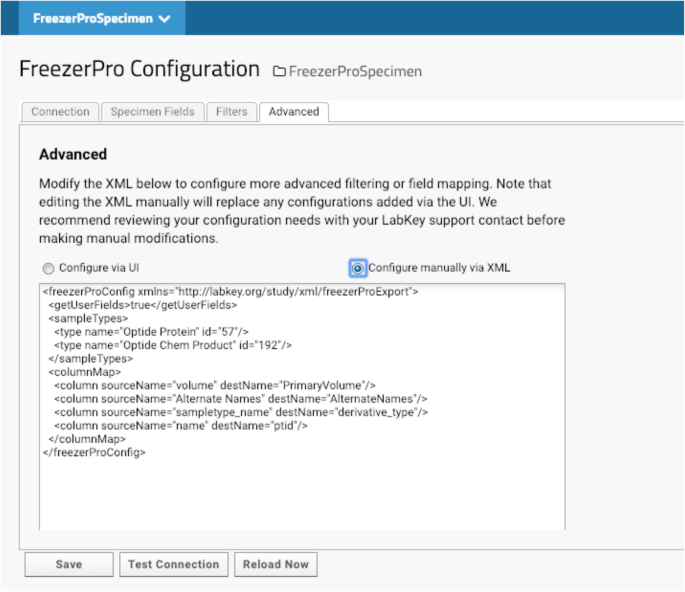Viewport: 685px width, 592px height.
Task: Click the opening sampleTypes tag line
Action: [88, 319]
